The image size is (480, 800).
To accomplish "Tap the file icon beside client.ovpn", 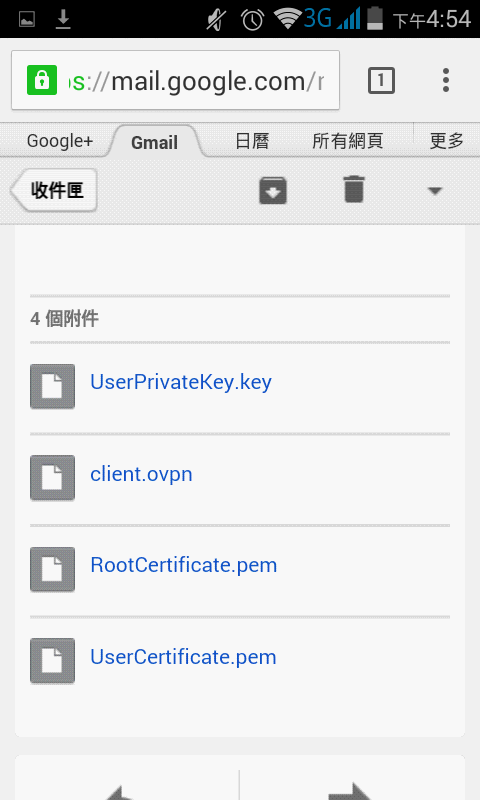I will tap(53, 478).
